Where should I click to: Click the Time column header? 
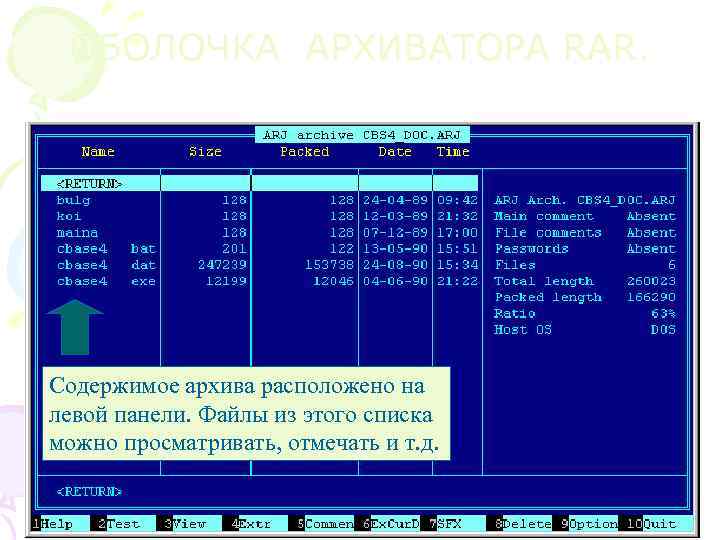[453, 152]
